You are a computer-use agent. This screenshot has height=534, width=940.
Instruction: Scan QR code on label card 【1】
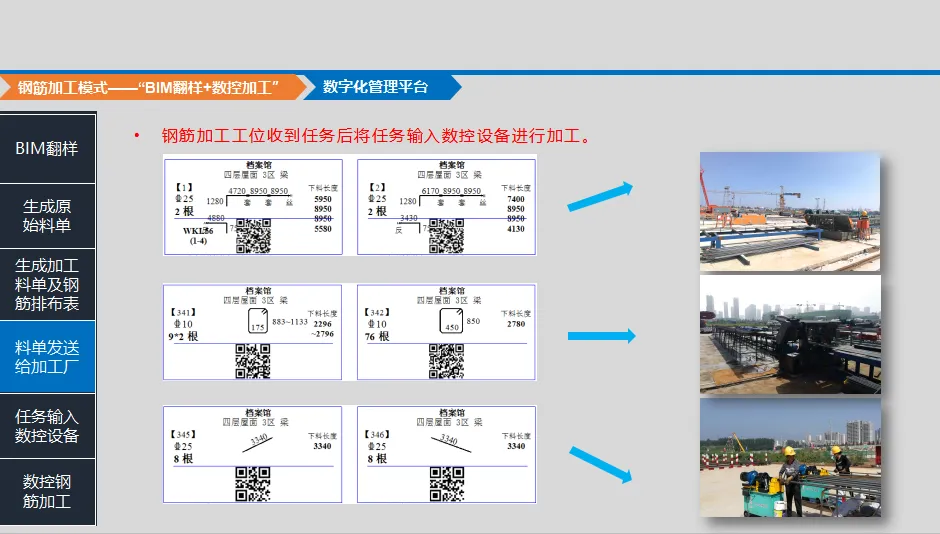(x=253, y=236)
